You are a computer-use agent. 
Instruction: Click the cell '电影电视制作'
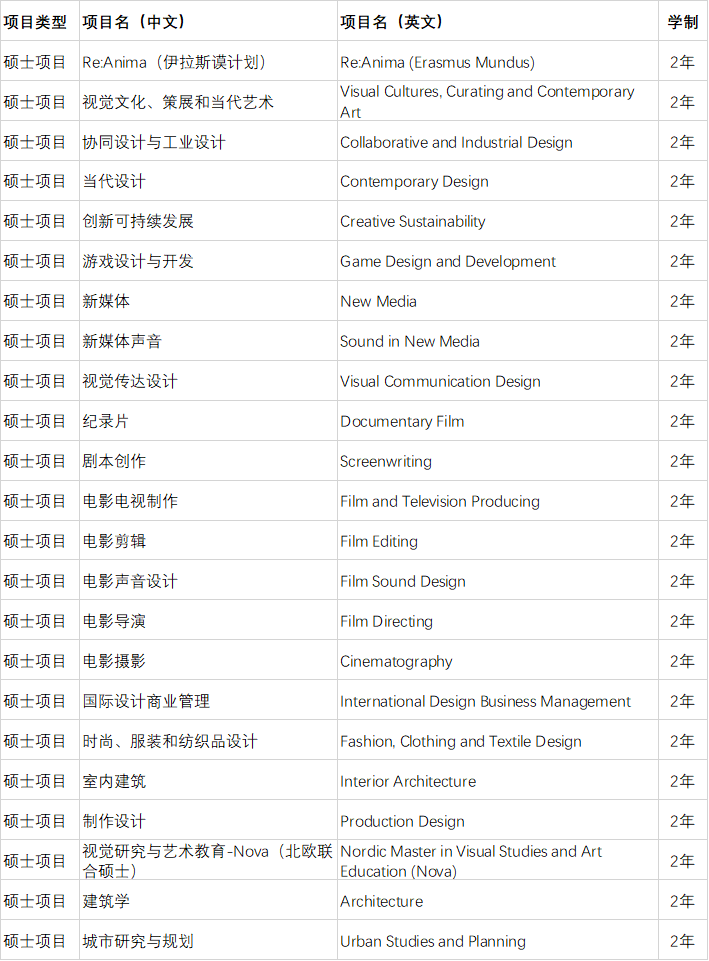[208, 501]
